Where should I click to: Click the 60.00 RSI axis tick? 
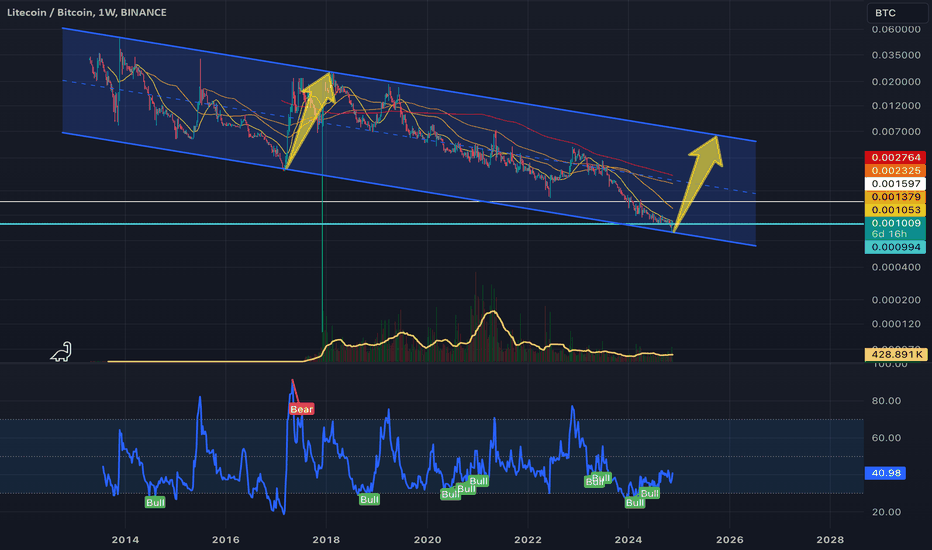pos(886,438)
